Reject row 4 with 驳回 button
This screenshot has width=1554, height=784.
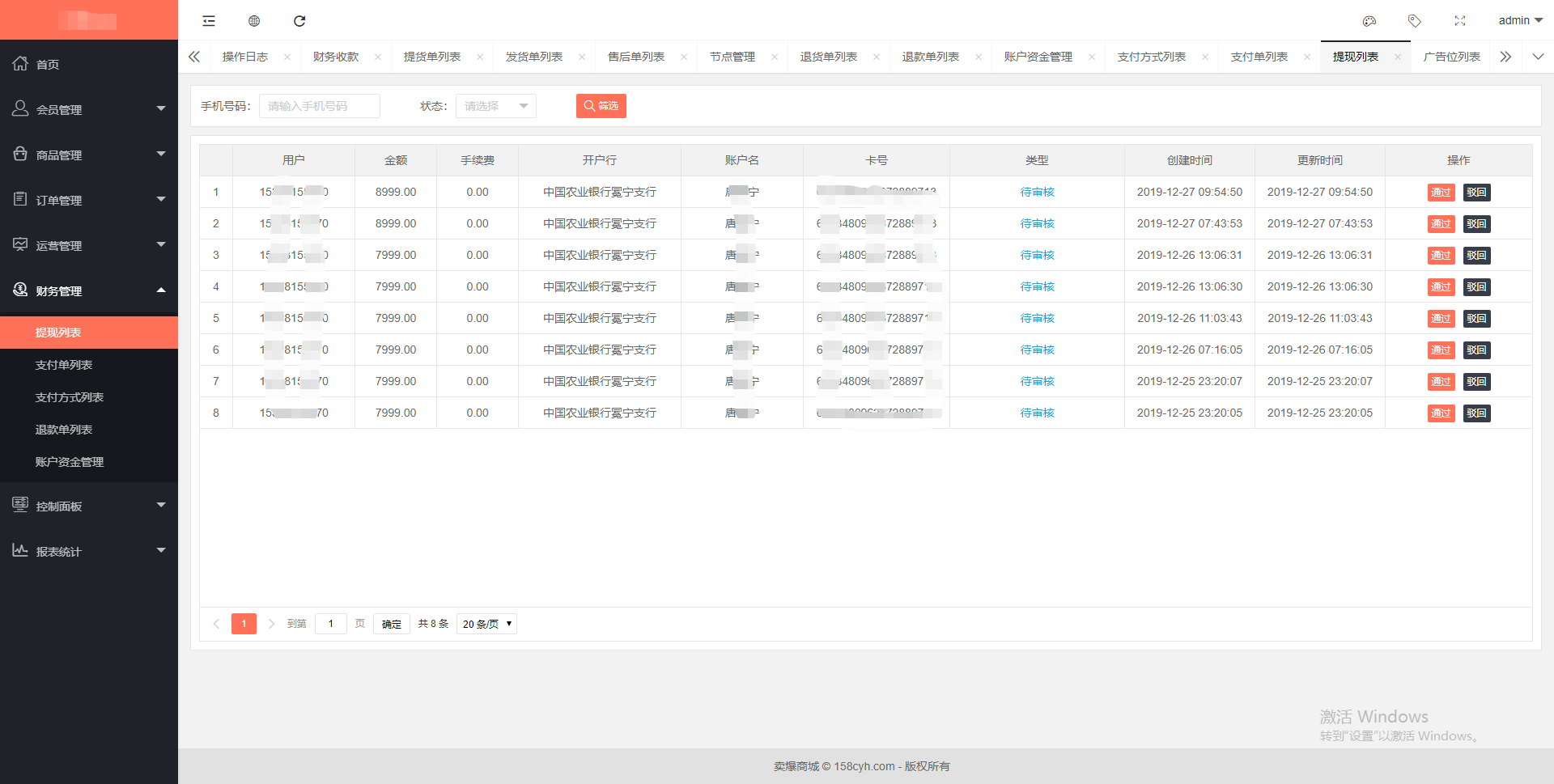point(1477,287)
